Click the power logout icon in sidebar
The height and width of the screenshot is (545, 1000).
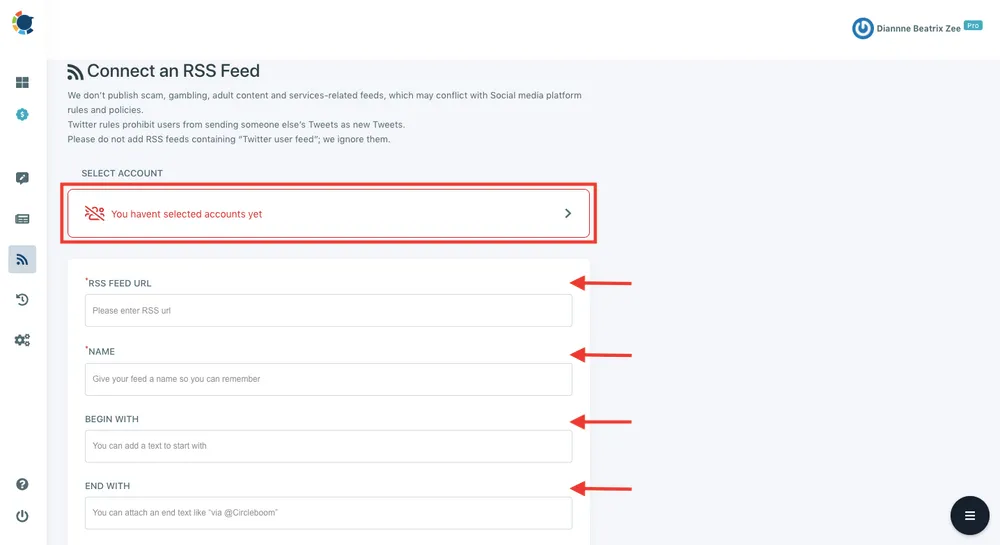pyautogui.click(x=22, y=516)
